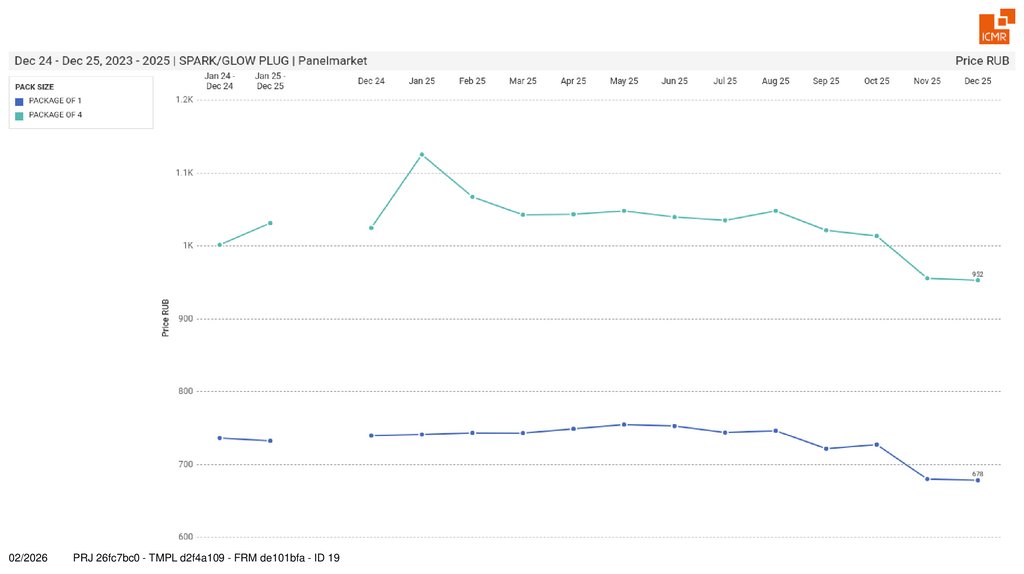The height and width of the screenshot is (574, 1024).
Task: Click the chart title SPARK/GLOW PLUG Panelmarket
Action: coord(190,61)
